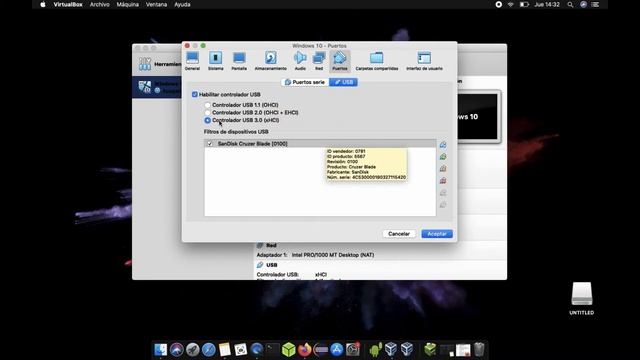Select the SanDisk Cruzer Blade [0100] row
Viewport: 640px width, 360px height.
click(320, 144)
